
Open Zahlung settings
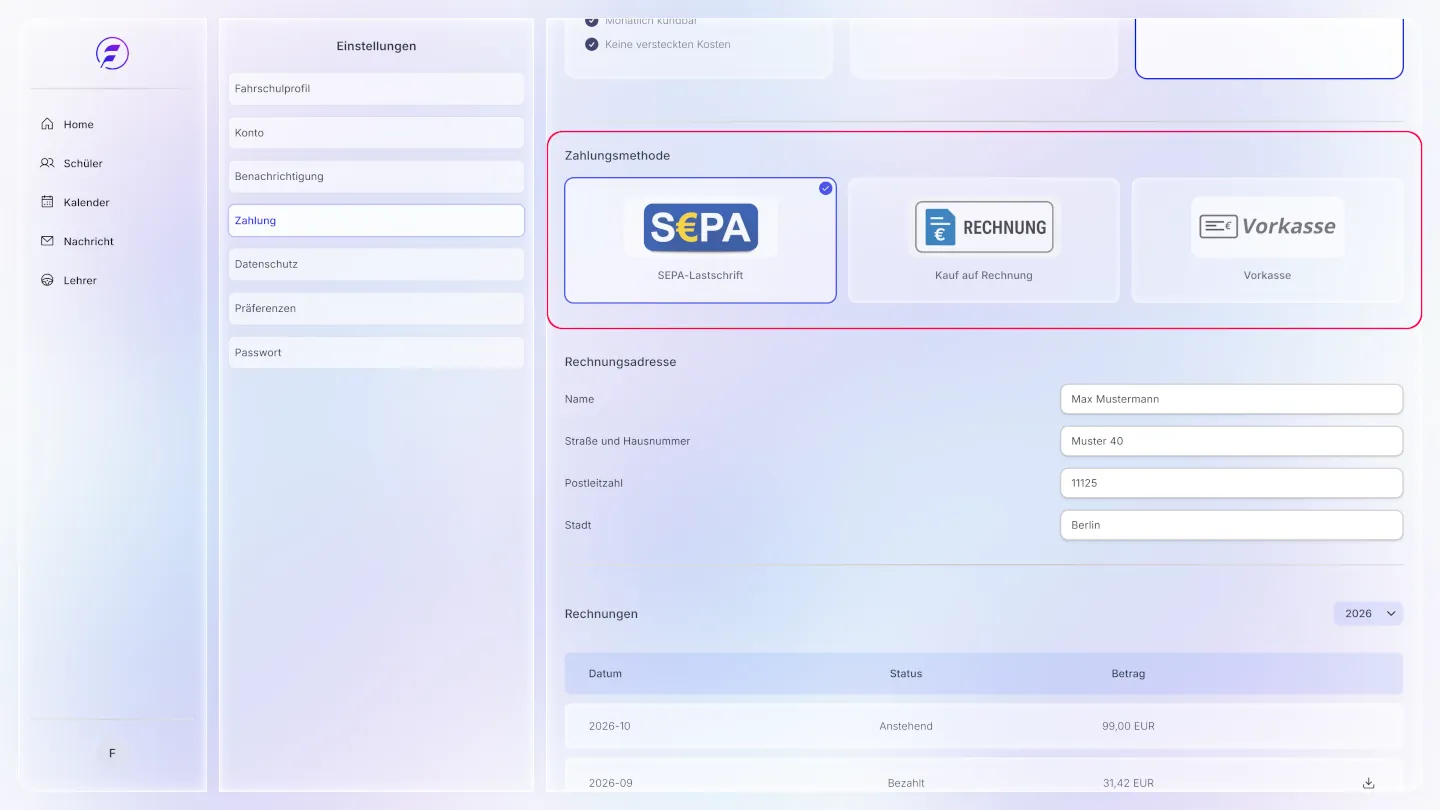coord(376,220)
